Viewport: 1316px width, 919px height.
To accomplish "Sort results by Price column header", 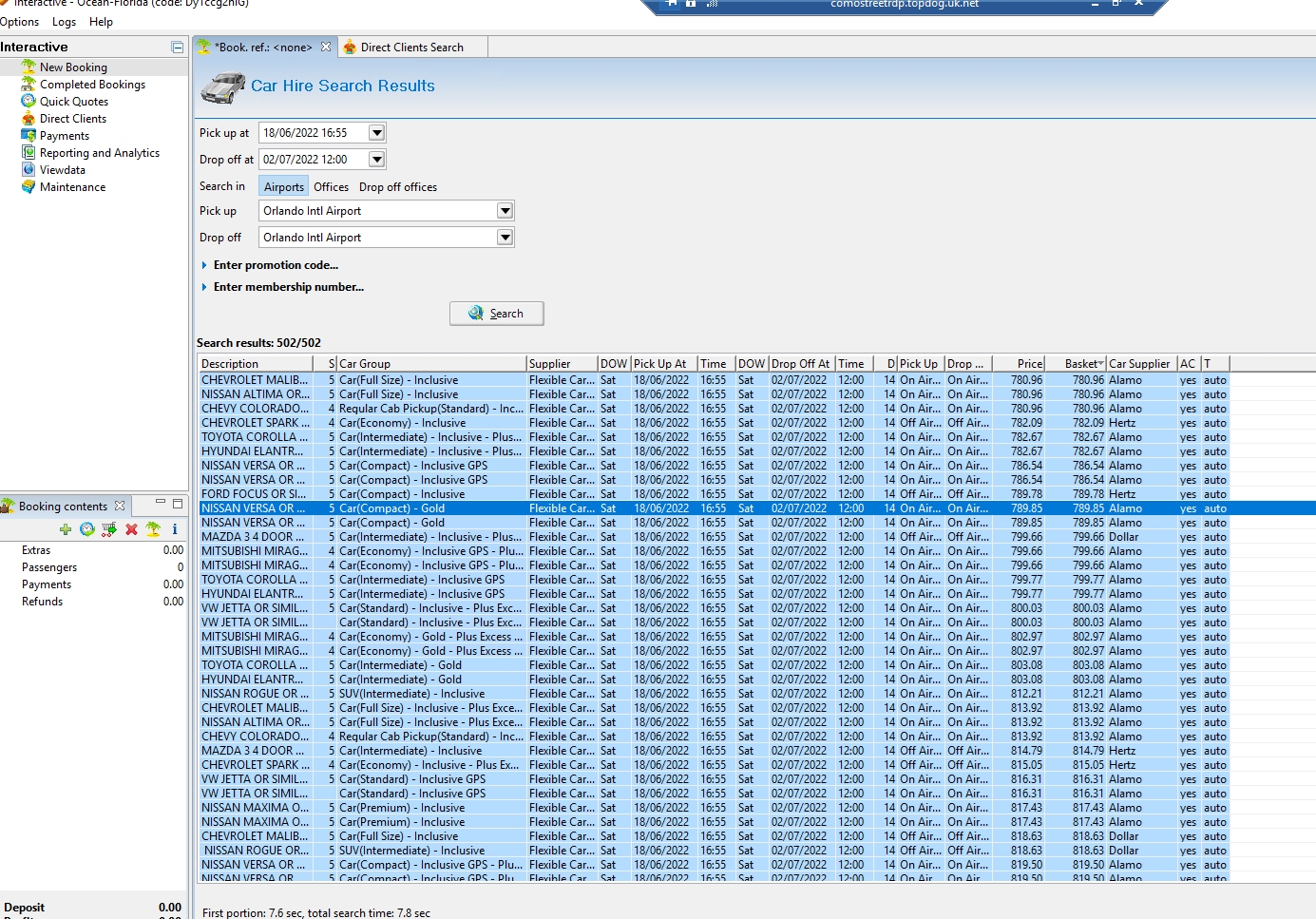I will pos(1019,364).
